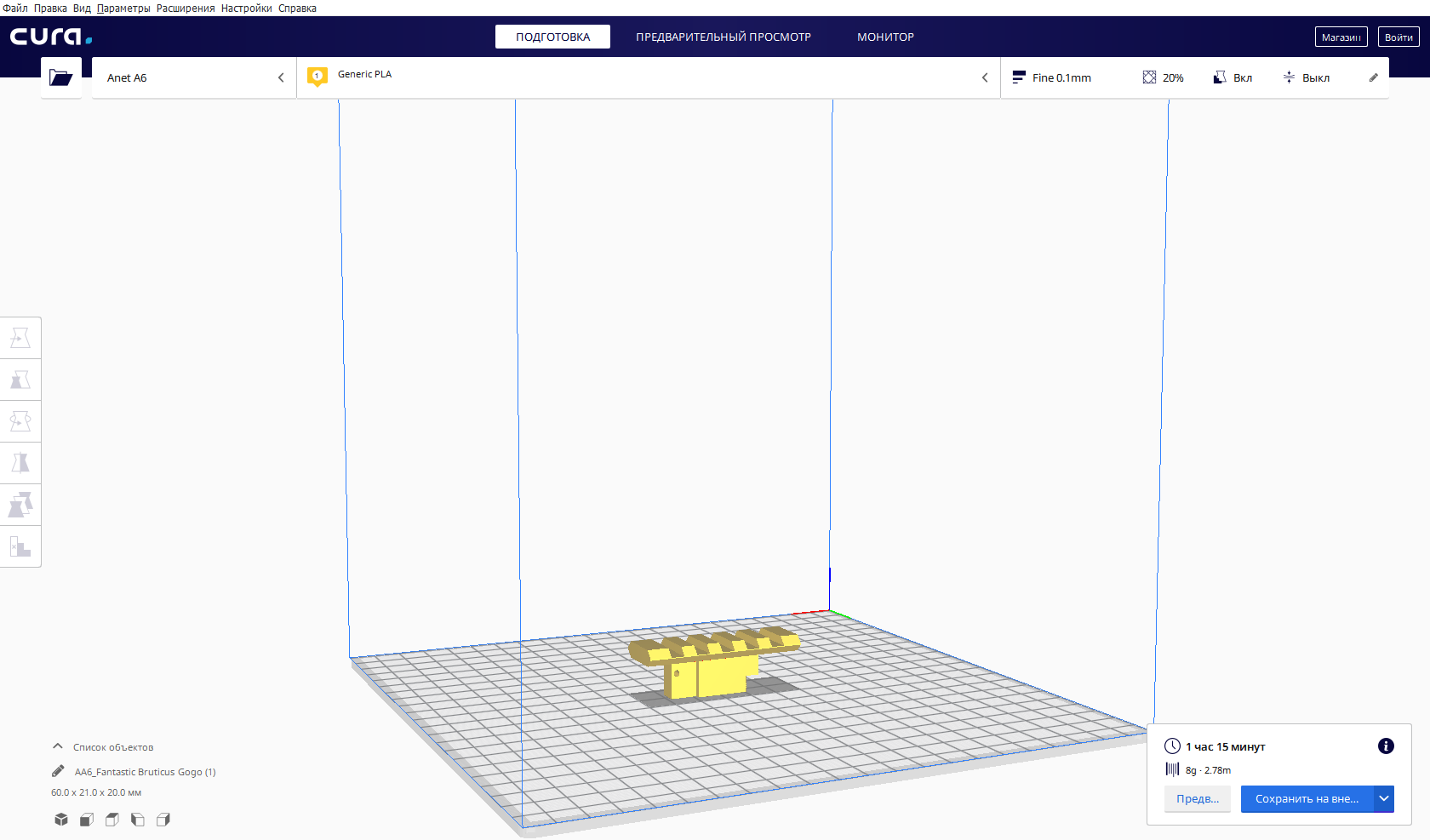This screenshot has width=1430, height=840.
Task: Switch to the right side view cube icon
Action: [x=163, y=820]
